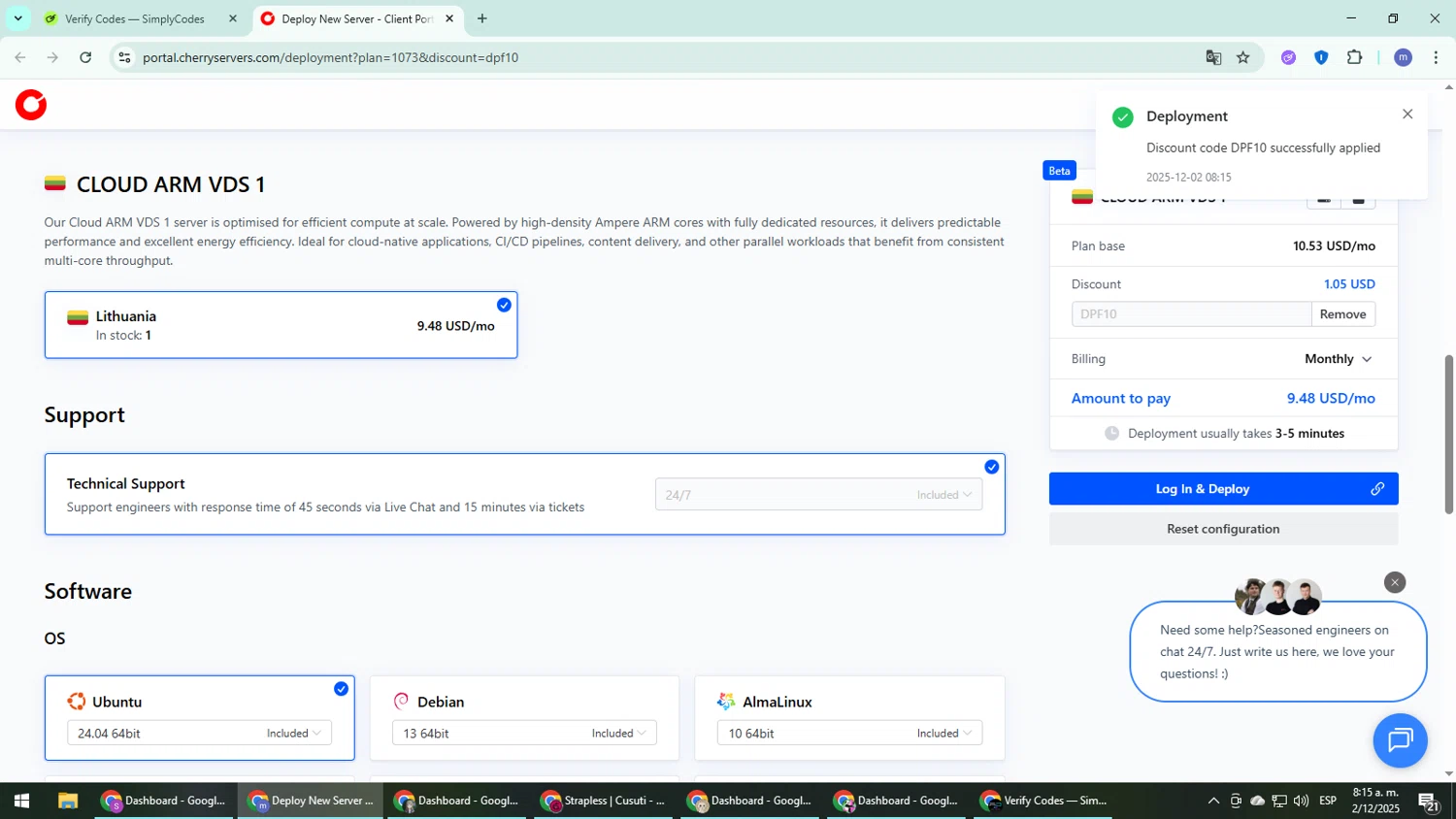The height and width of the screenshot is (819, 1456).
Task: Switch to the Verify Codes — SimplyCodes tab
Action: pyautogui.click(x=134, y=18)
